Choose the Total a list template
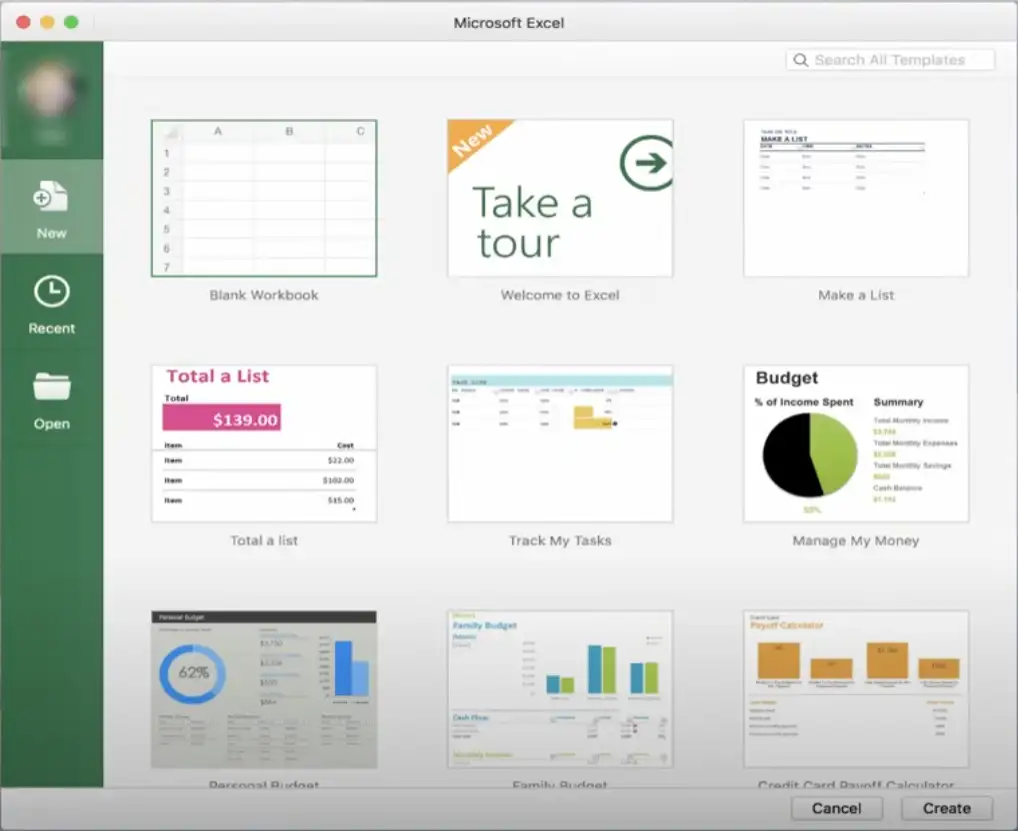Image resolution: width=1018 pixels, height=831 pixels. pyautogui.click(x=264, y=443)
